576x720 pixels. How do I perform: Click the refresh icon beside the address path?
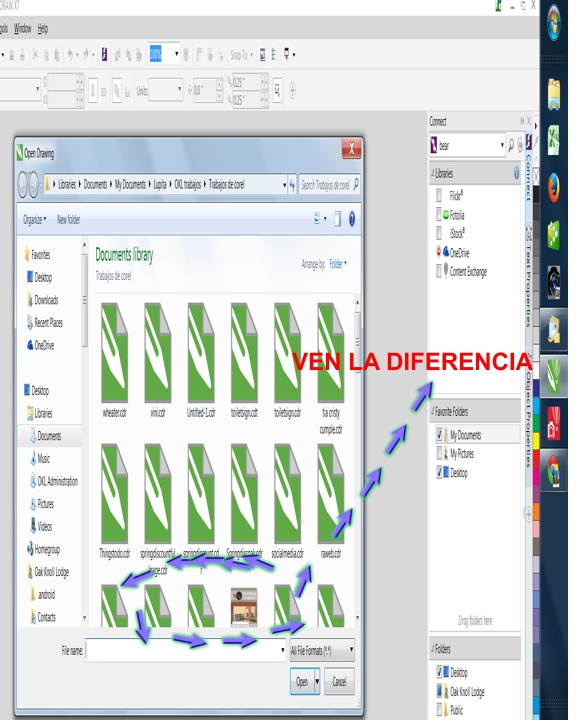point(292,185)
